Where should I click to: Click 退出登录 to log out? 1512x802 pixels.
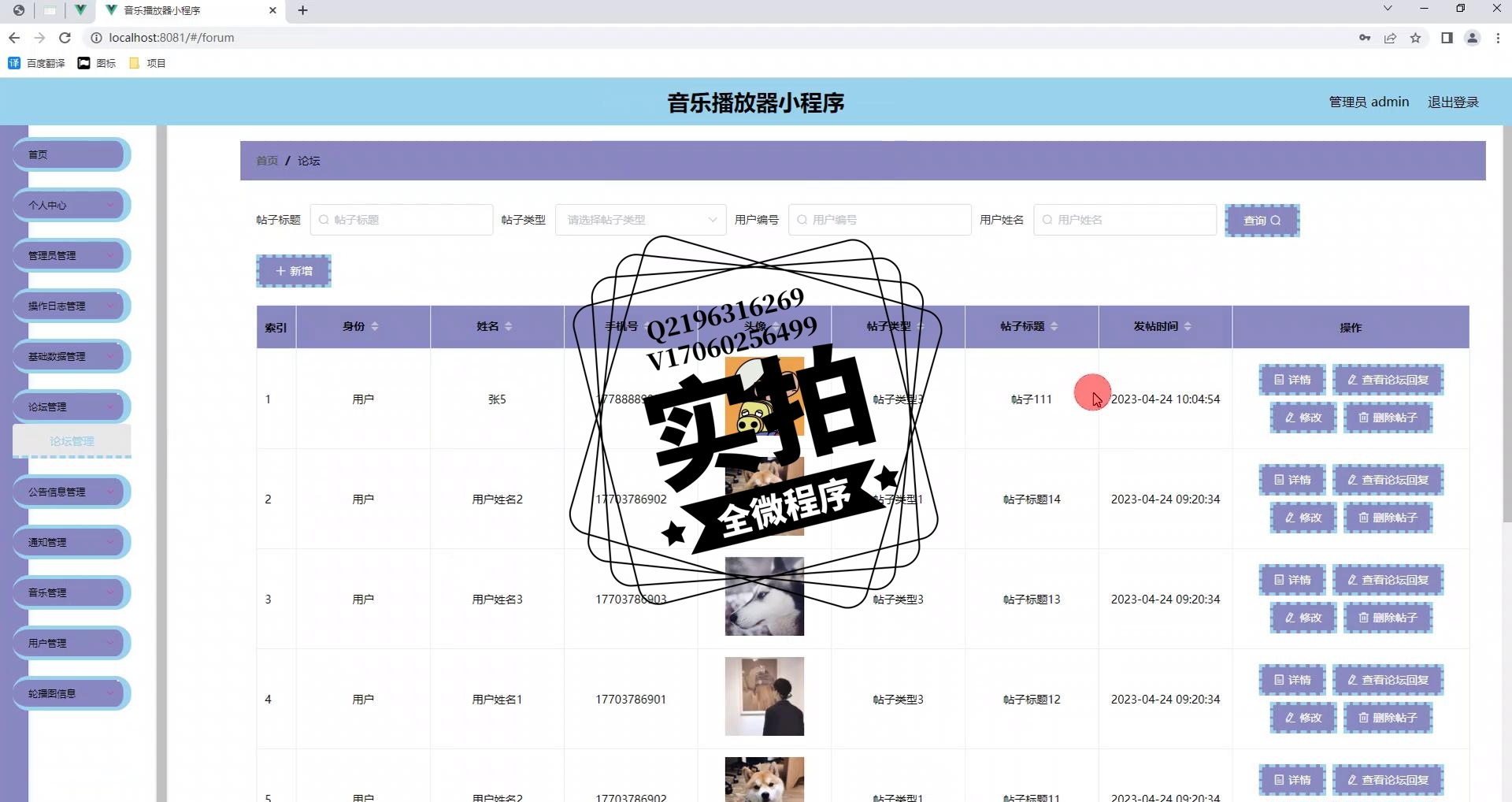coord(1453,102)
